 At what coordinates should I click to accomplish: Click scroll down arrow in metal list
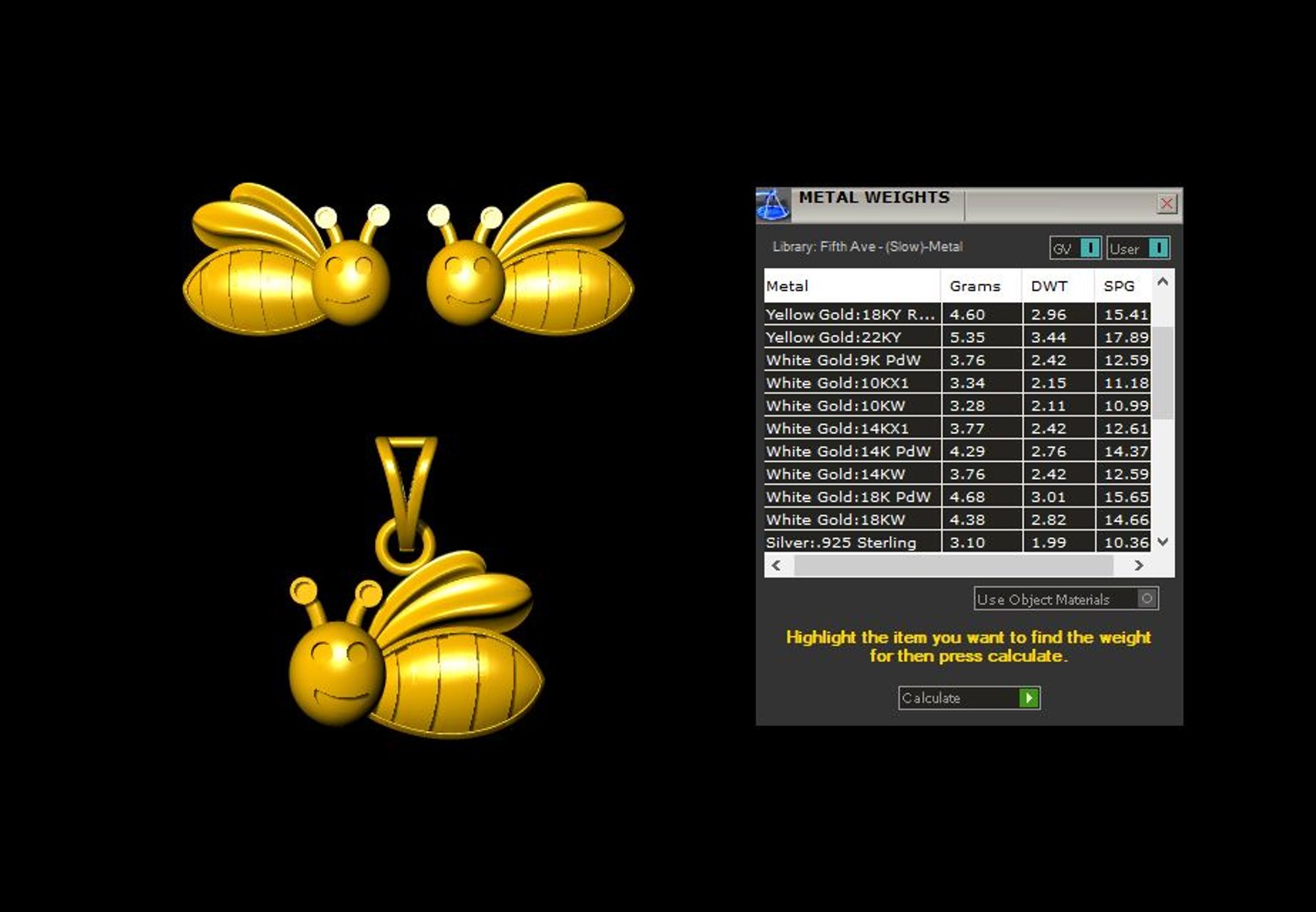(x=1163, y=541)
